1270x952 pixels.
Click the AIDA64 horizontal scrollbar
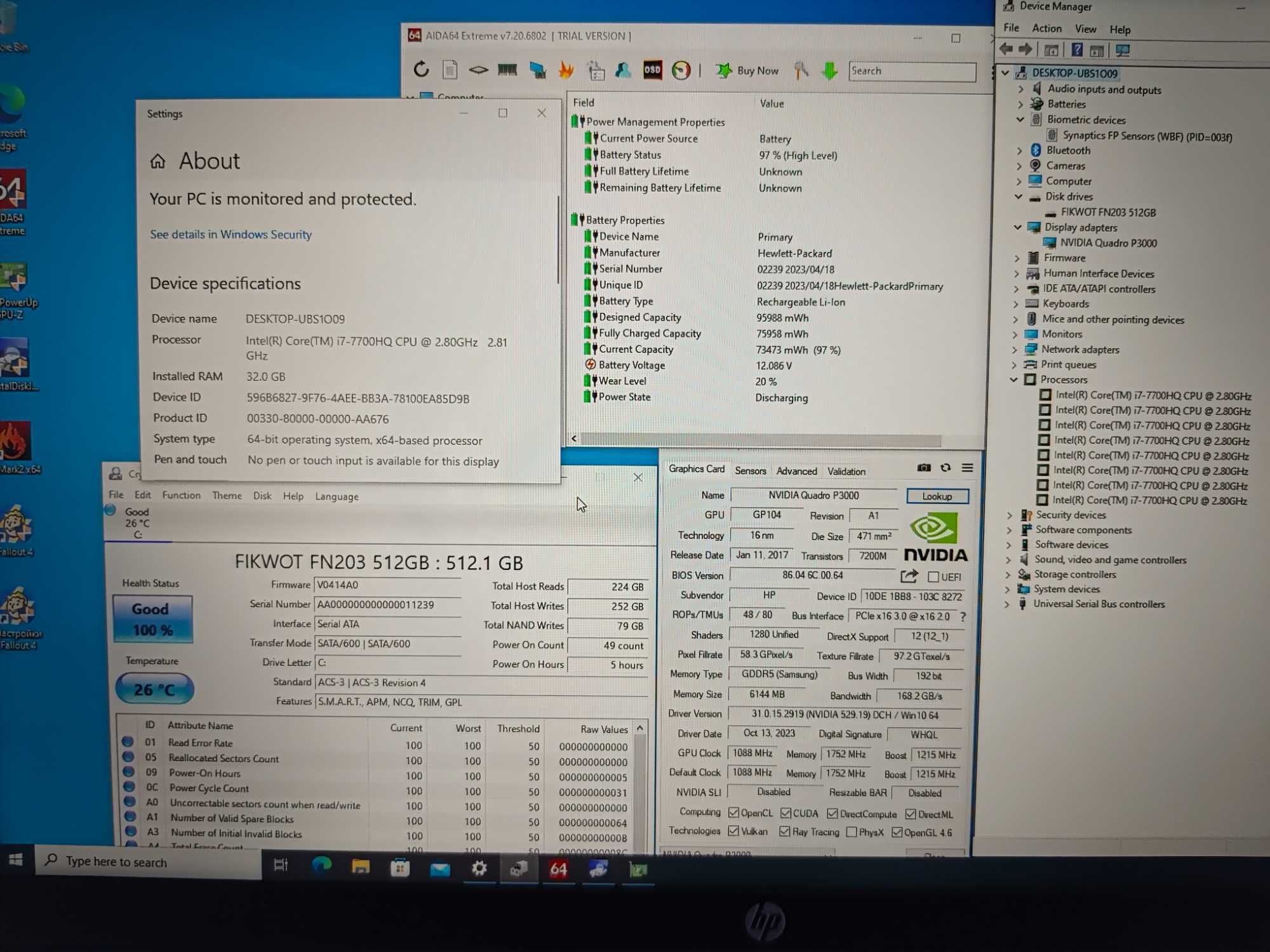coord(761,440)
